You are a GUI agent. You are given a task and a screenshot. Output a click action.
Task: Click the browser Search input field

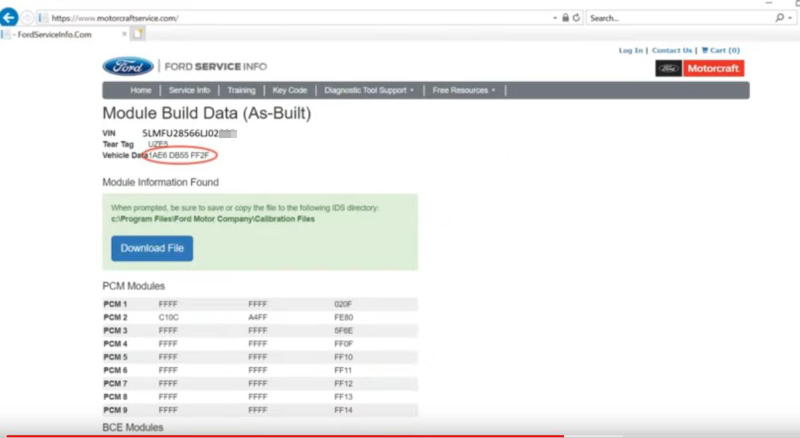coord(681,18)
